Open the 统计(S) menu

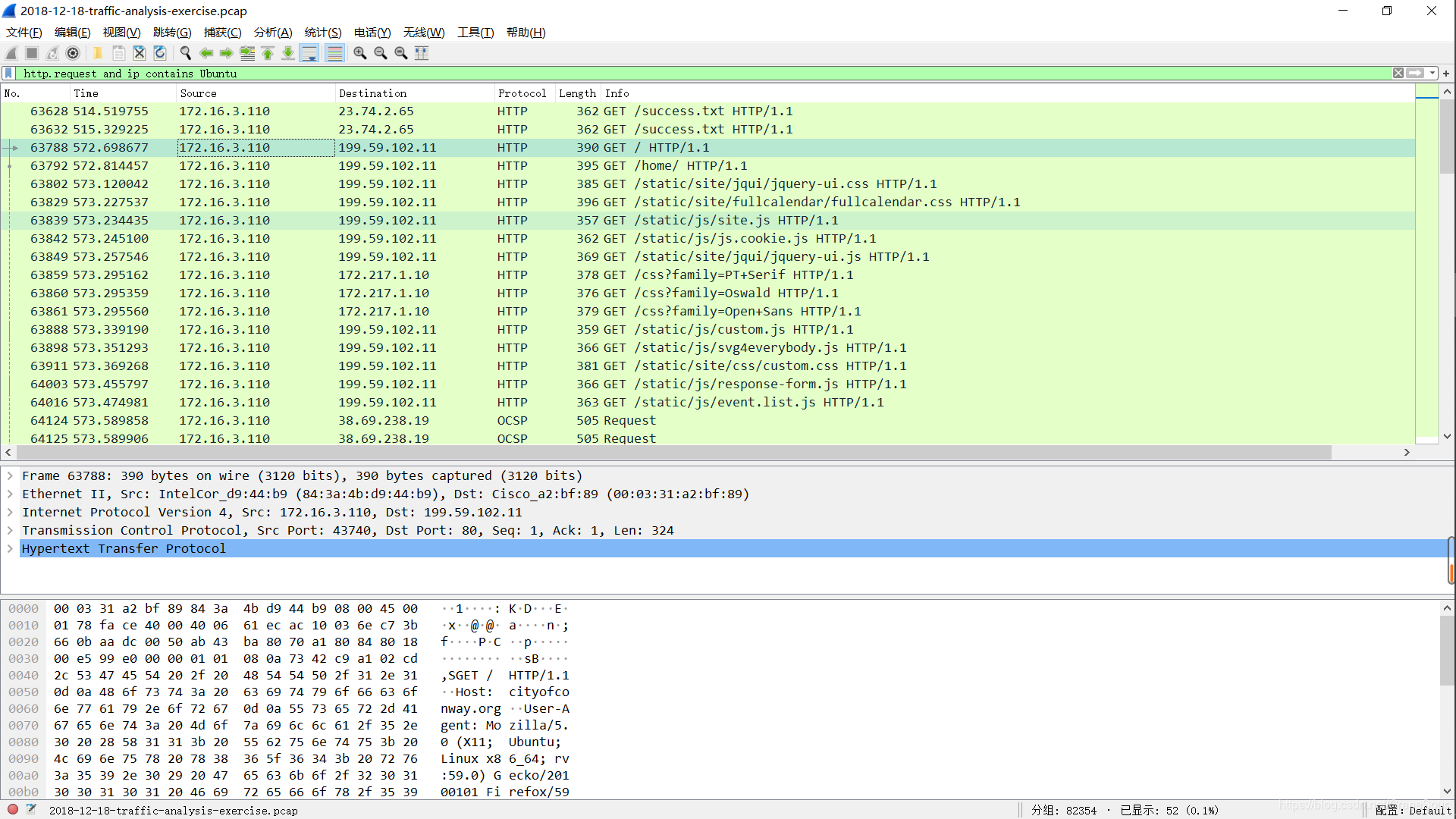[x=323, y=33]
